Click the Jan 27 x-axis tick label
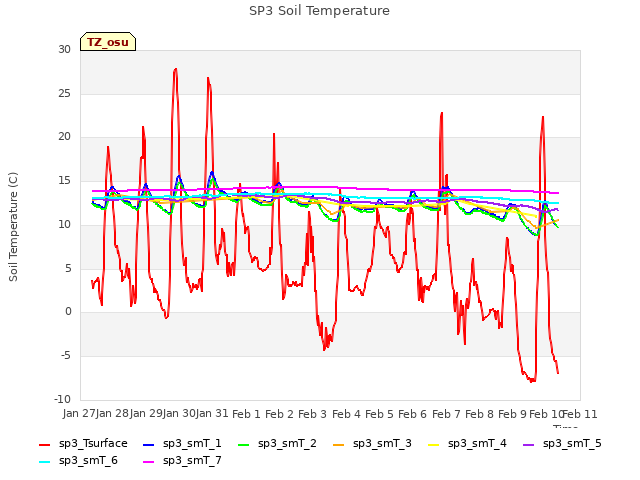 coord(79,413)
